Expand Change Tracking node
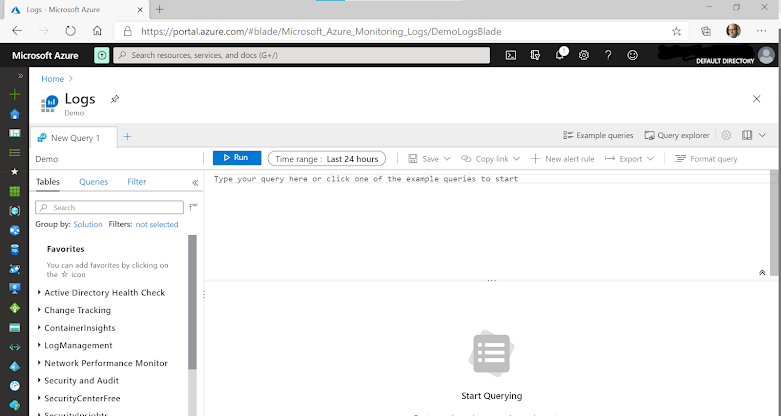The height and width of the screenshot is (416, 781). pos(39,310)
